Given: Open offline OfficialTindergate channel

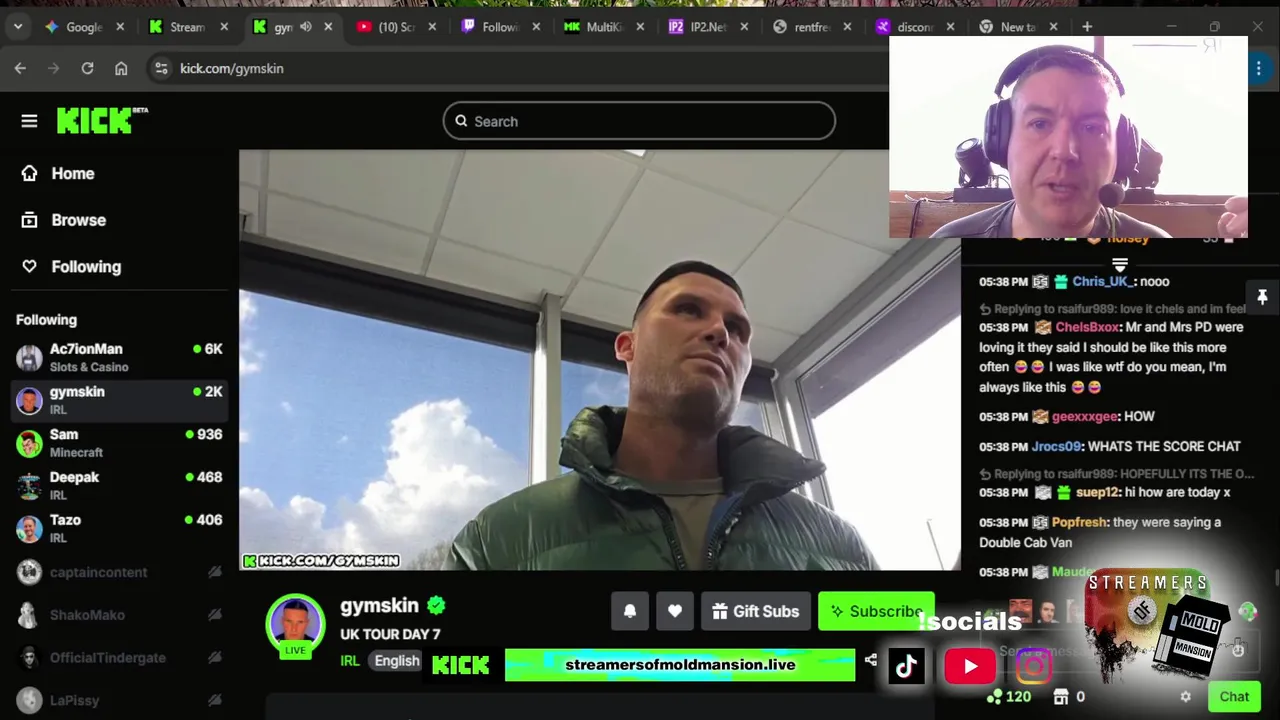Looking at the screenshot, I should 119,658.
